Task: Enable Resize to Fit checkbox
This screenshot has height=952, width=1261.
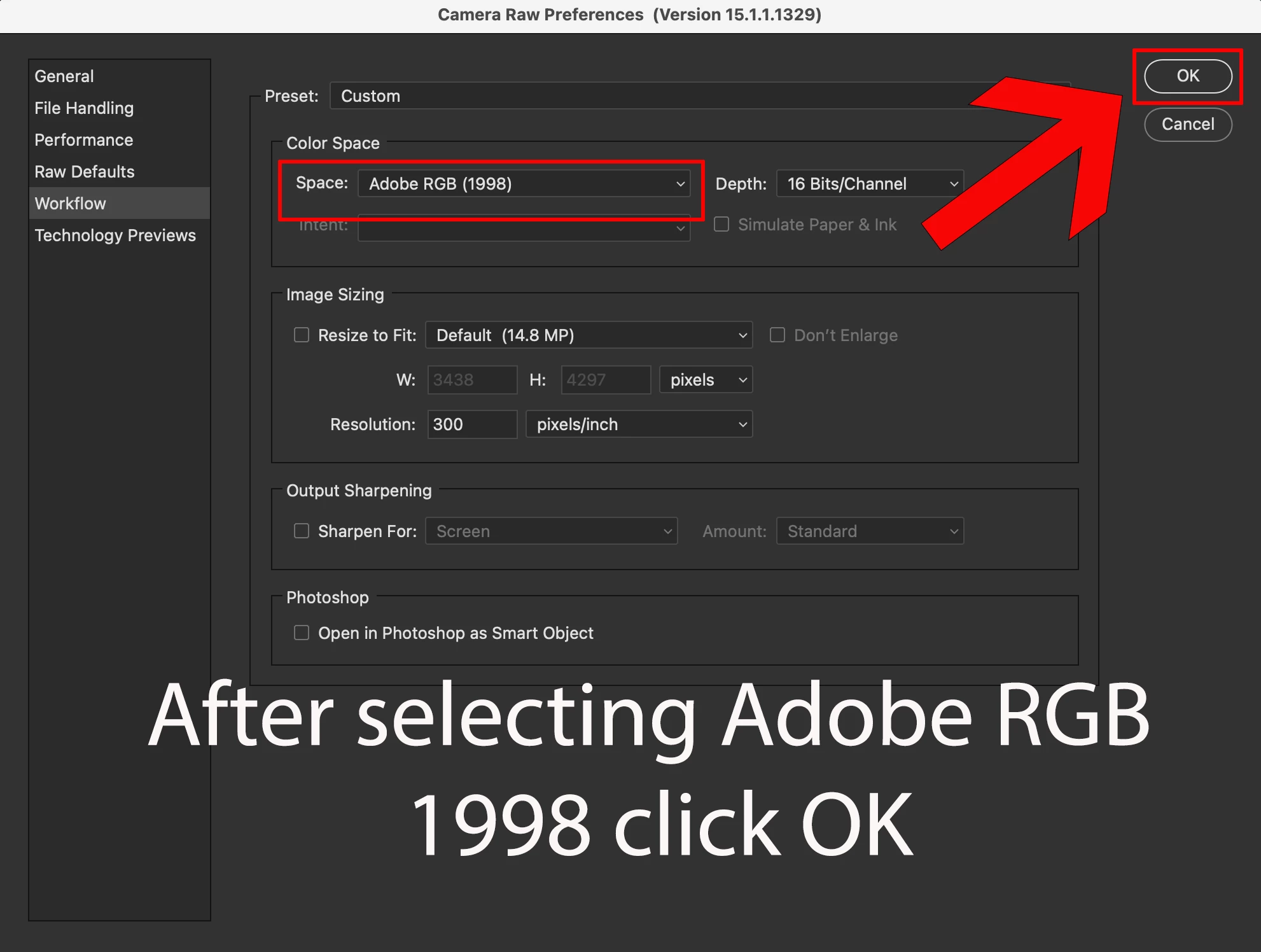Action: pos(302,335)
